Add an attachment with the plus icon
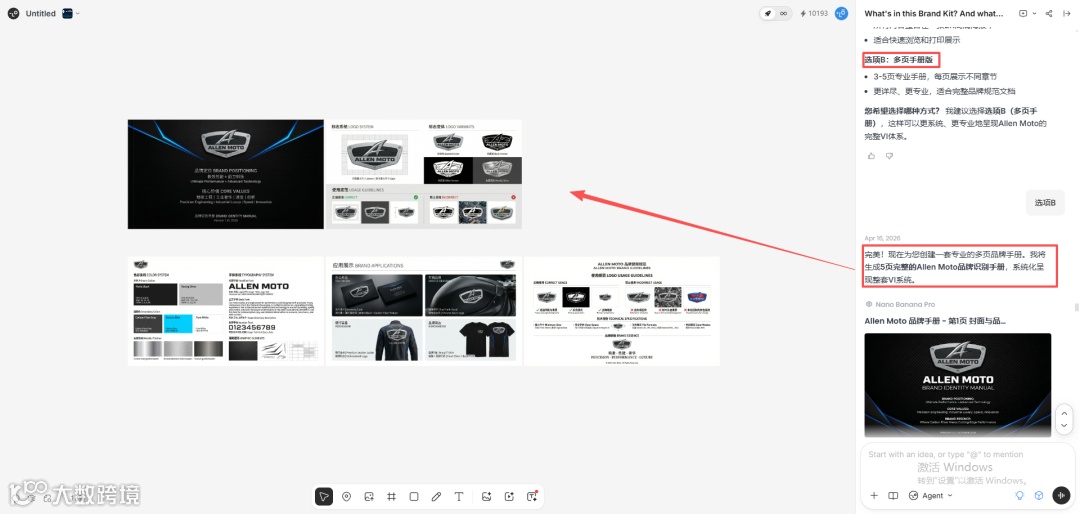 pos(874,495)
